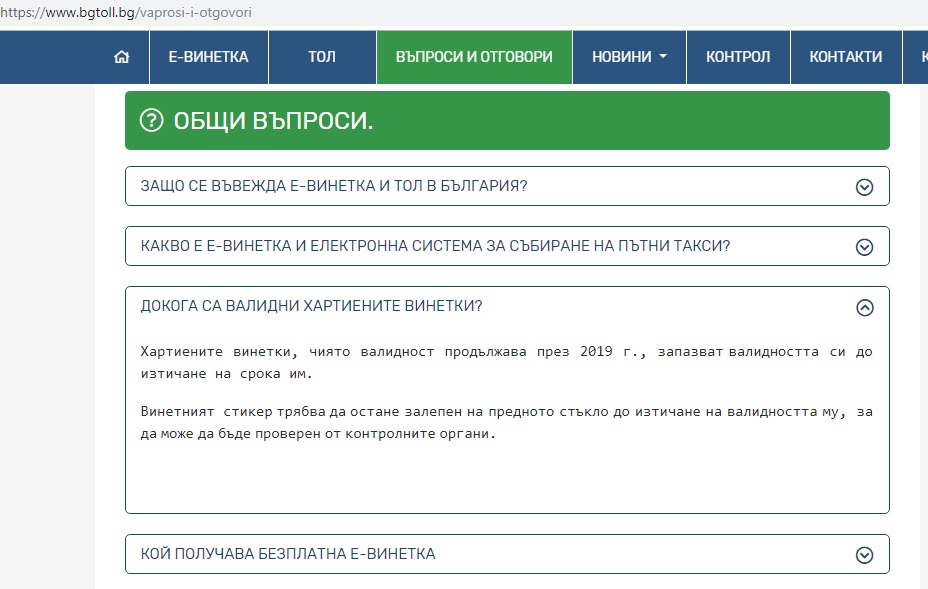Select ВЪПРОСИ И ОТГОВОРИ tab
Viewport: 928px width, 589px height.
[x=474, y=57]
